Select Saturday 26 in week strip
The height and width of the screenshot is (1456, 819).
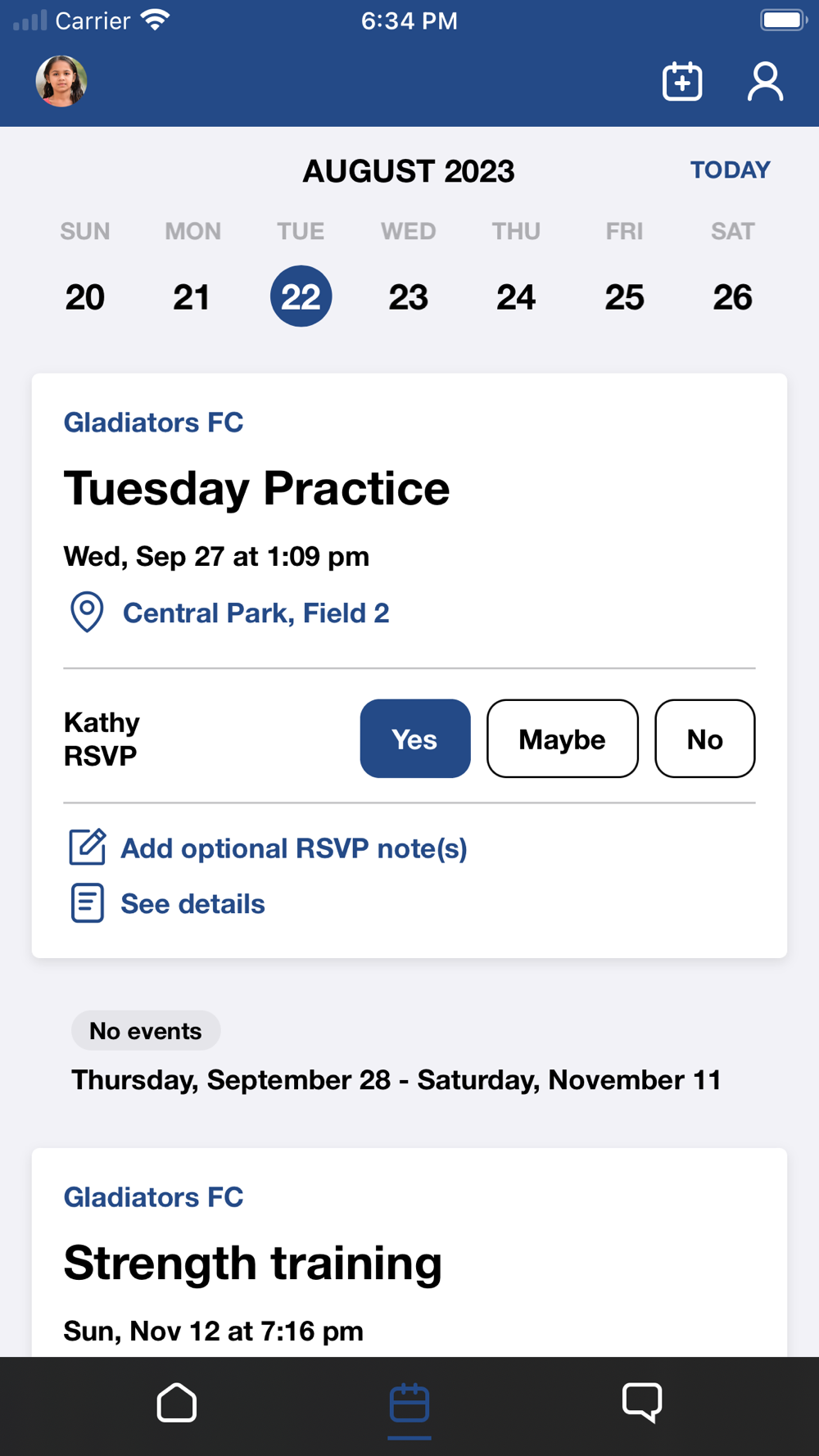pyautogui.click(x=732, y=296)
